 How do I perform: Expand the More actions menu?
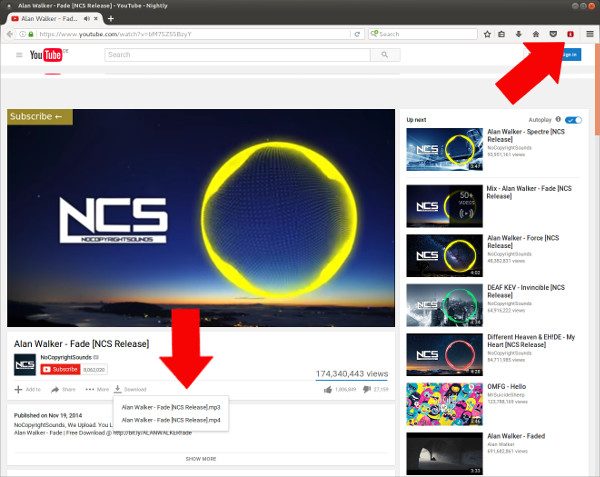[x=97, y=389]
